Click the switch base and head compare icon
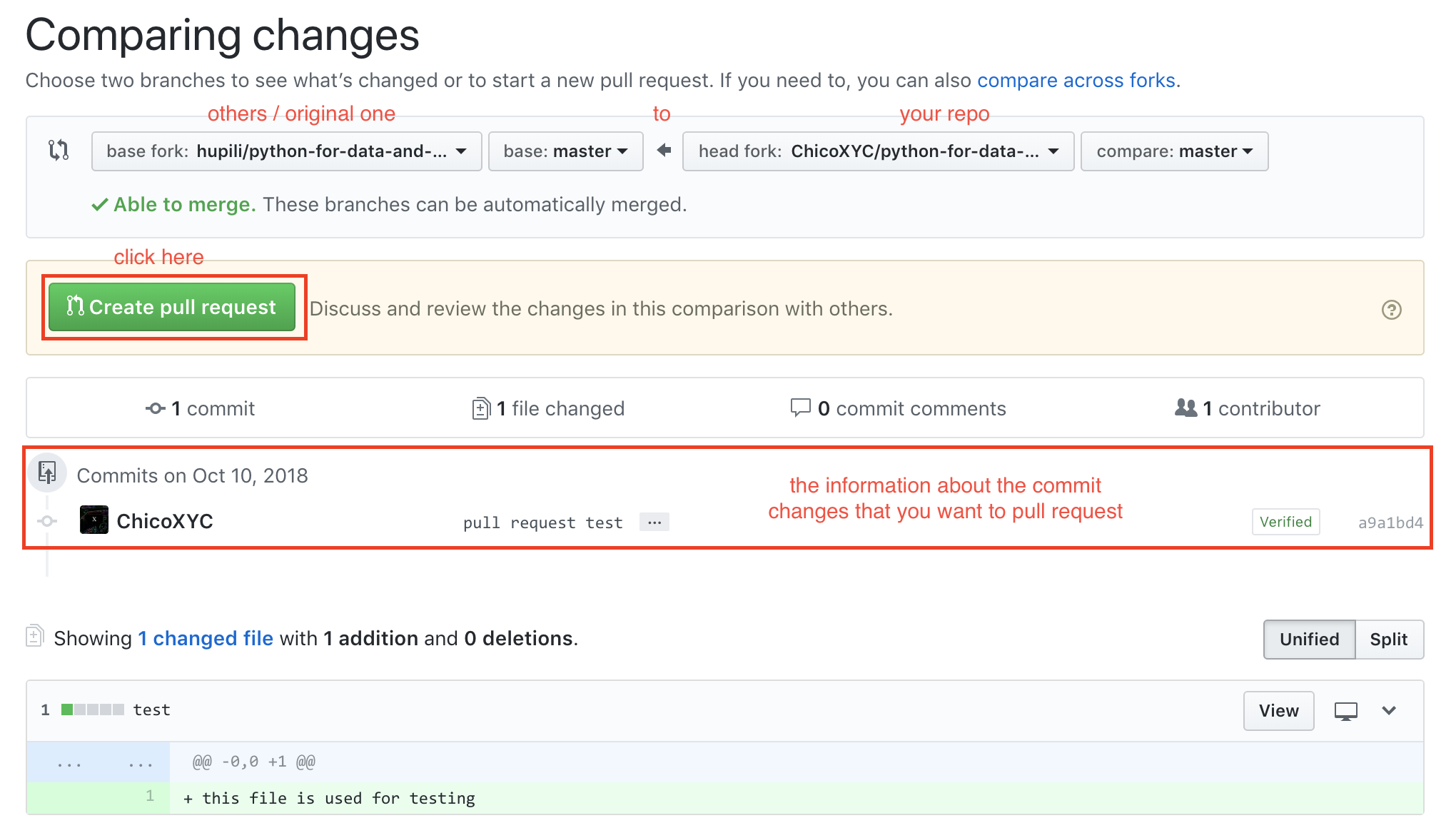The image size is (1456, 818). pos(59,151)
